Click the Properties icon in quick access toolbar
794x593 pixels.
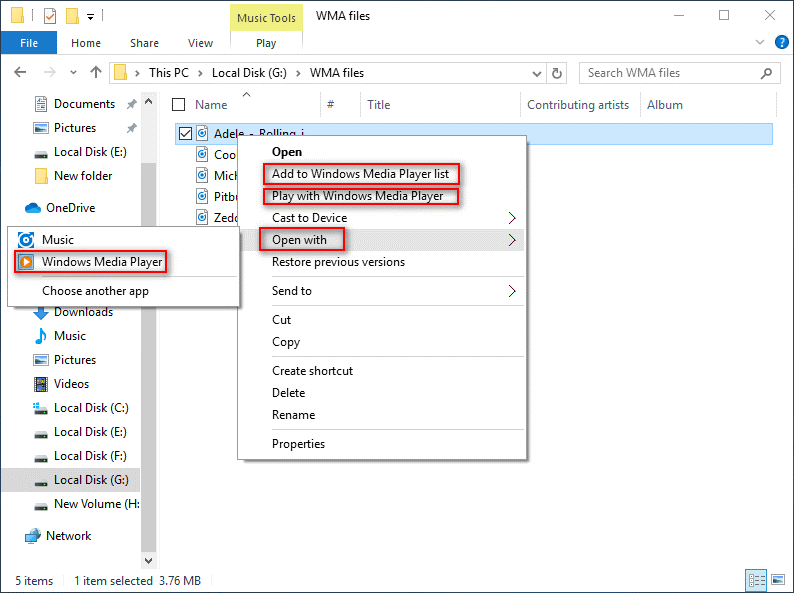[x=50, y=16]
